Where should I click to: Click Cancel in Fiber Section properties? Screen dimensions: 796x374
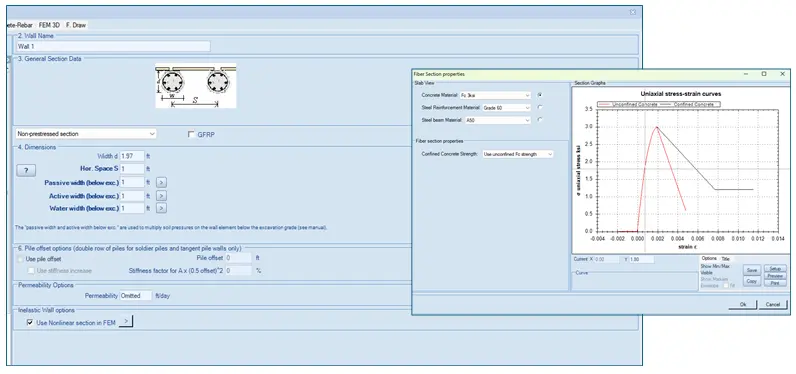tap(773, 305)
